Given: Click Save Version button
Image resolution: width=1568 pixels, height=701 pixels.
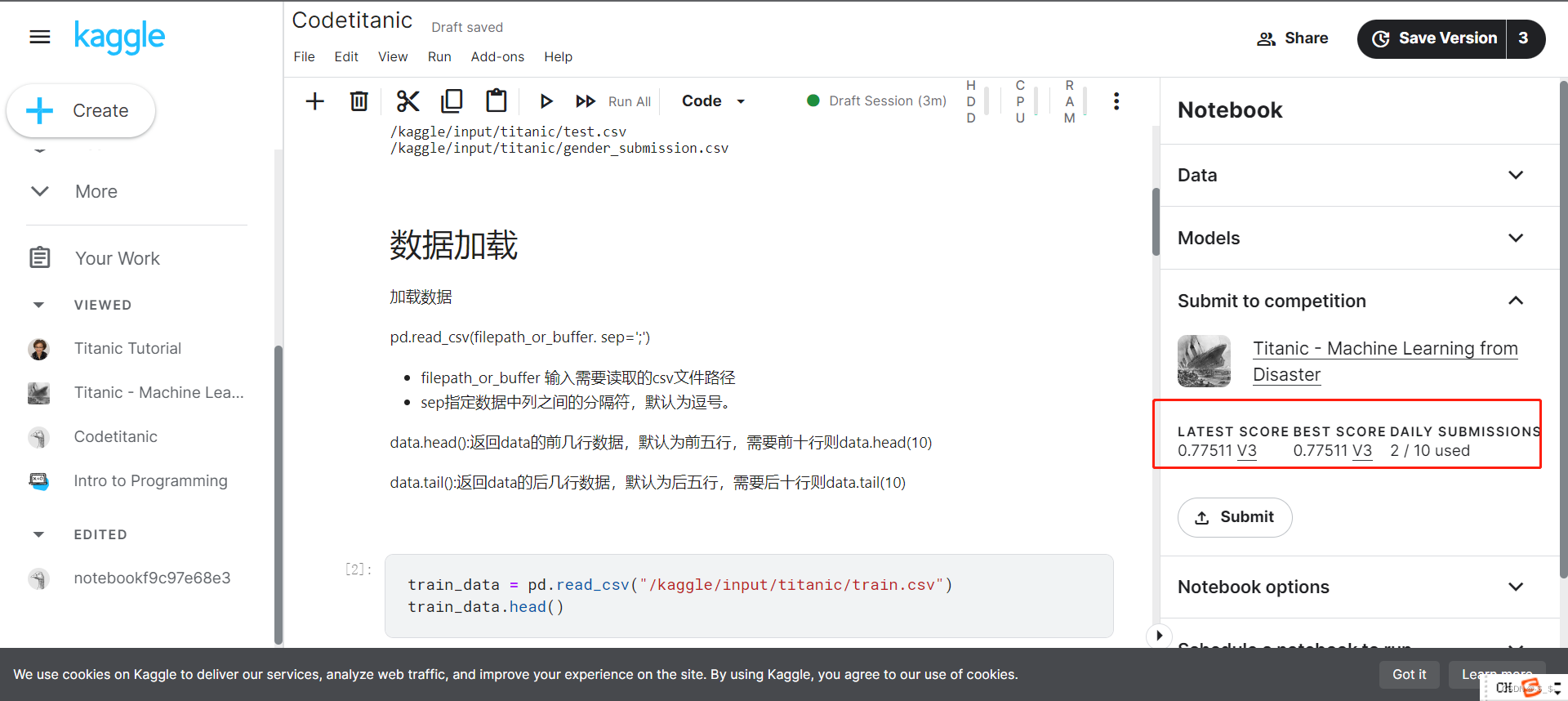Looking at the screenshot, I should tap(1433, 38).
